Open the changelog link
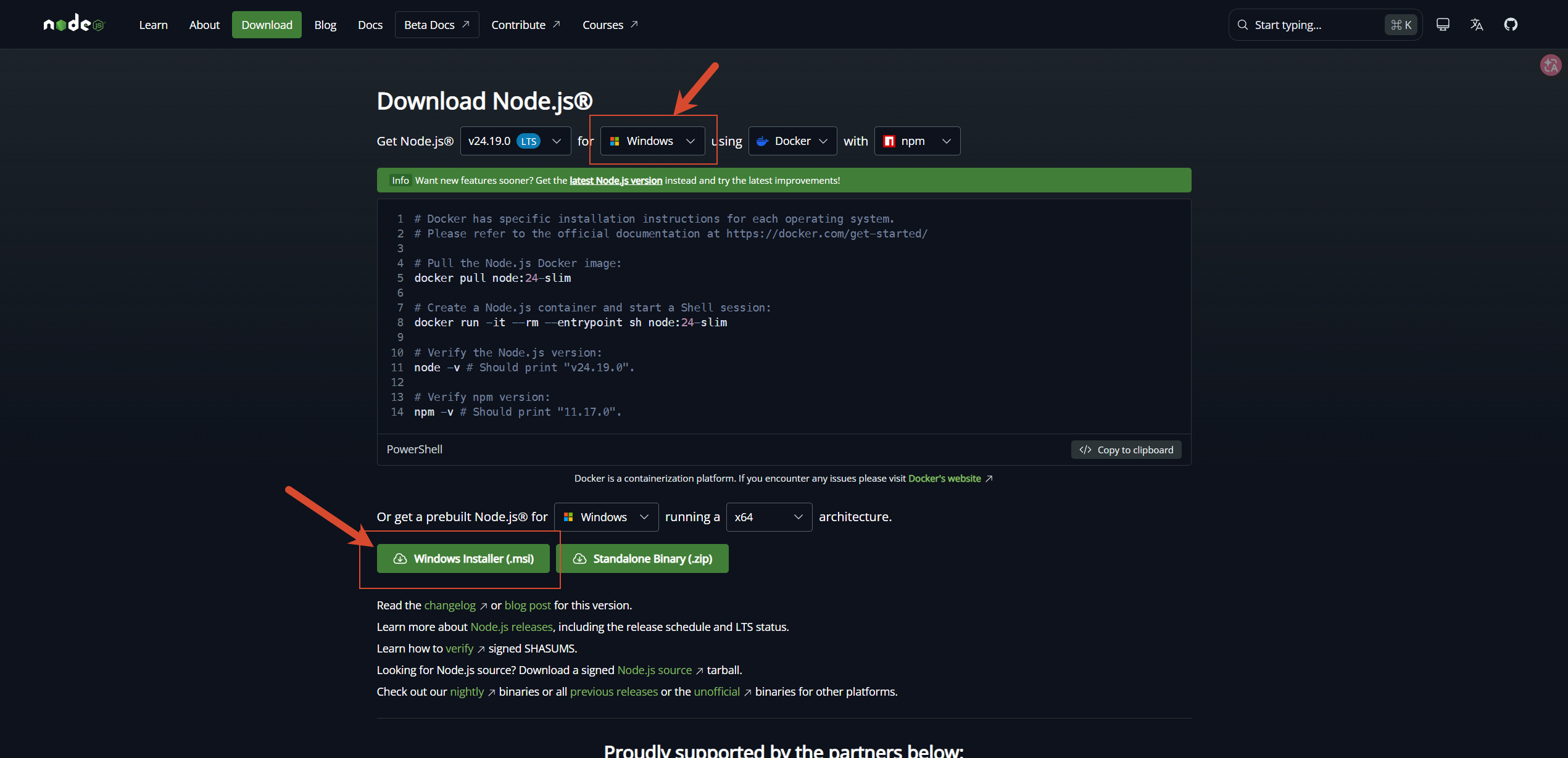1568x758 pixels. coord(450,606)
